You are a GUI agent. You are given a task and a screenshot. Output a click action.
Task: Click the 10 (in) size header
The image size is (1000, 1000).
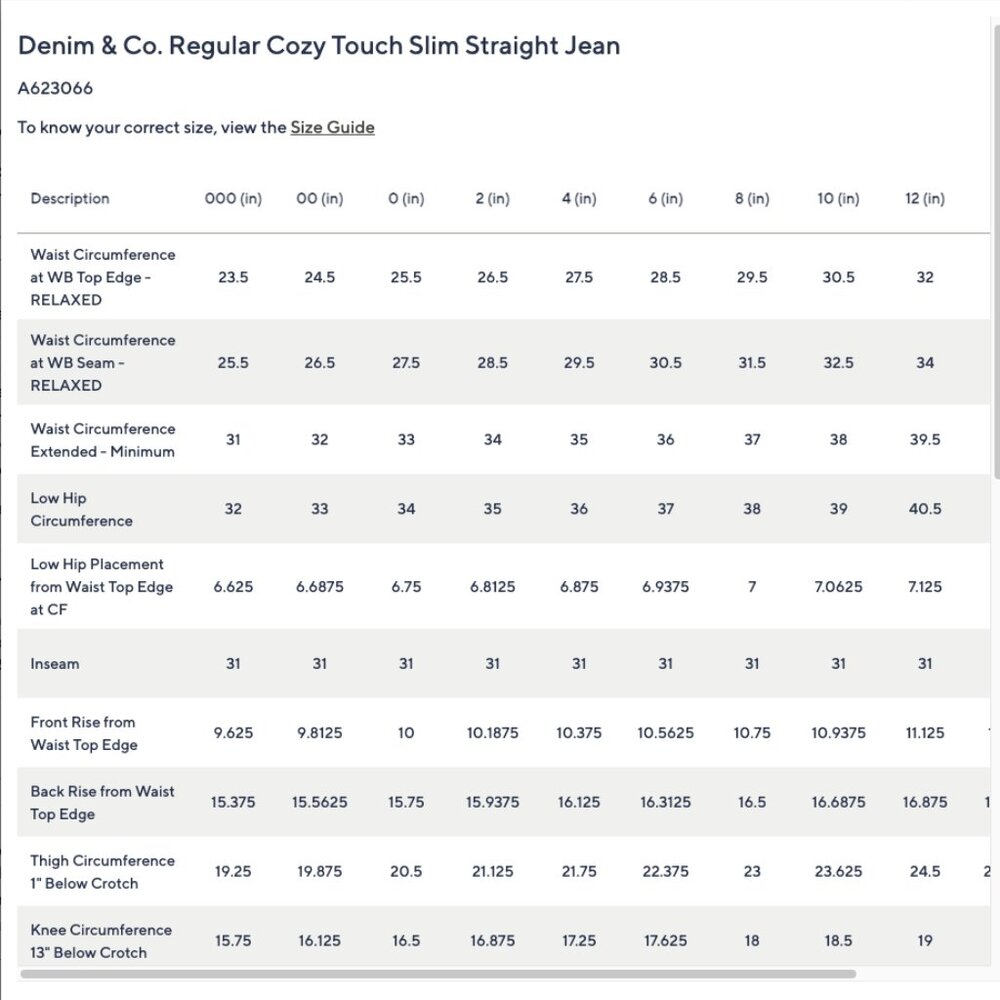tap(838, 198)
